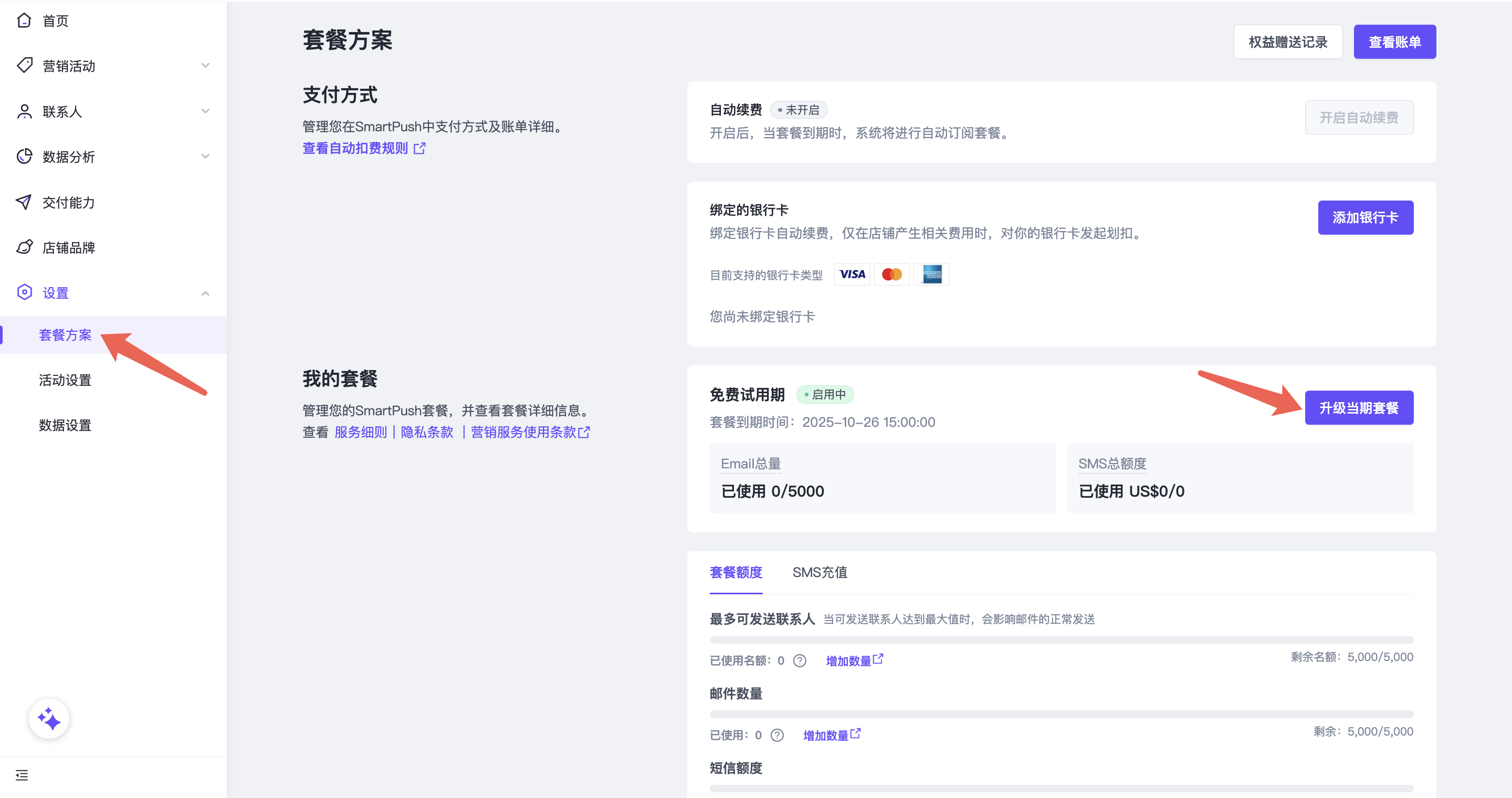
Task: Expand the 联系人 menu chevron
Action: coord(205,111)
